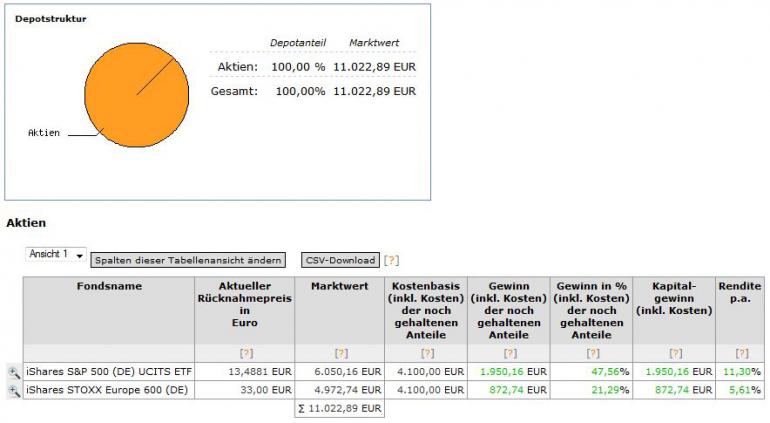Open help [?] under Gewinn in % column
This screenshot has height=423, width=770.
[592, 353]
